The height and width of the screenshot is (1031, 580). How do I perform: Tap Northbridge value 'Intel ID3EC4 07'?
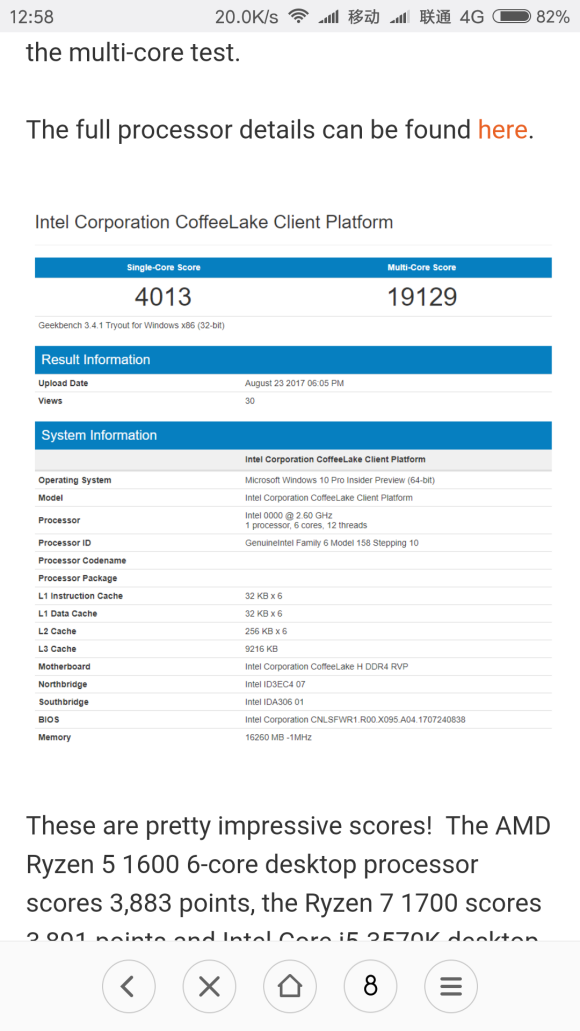pos(276,684)
